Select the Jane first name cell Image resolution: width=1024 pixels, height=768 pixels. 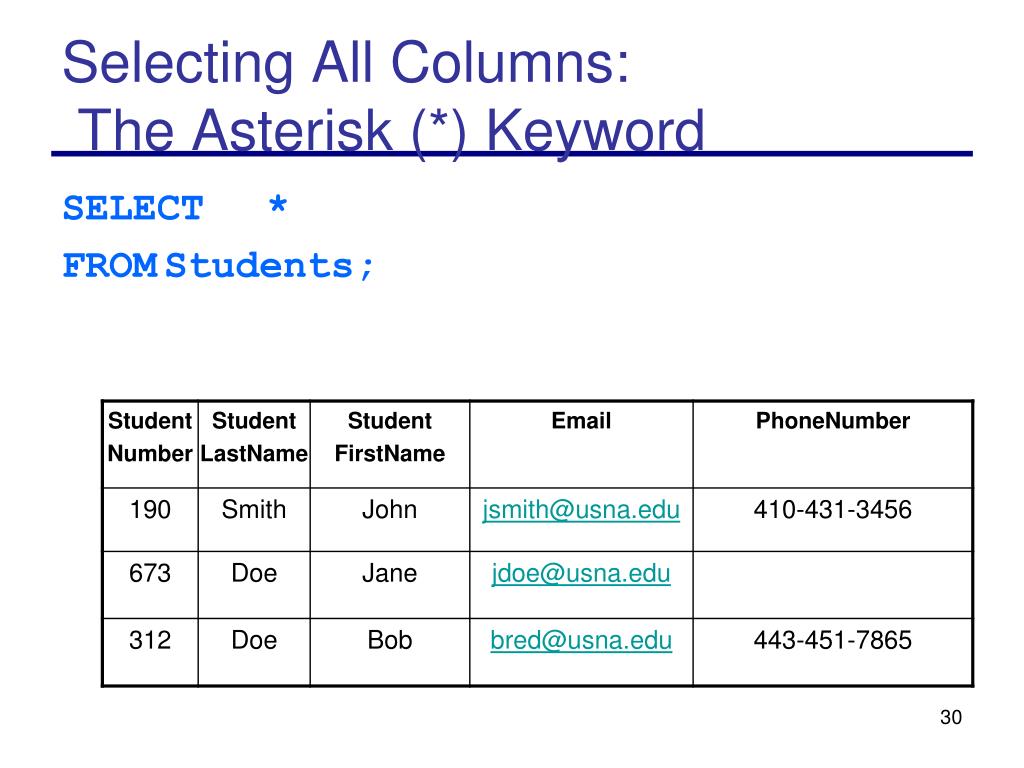tap(390, 584)
